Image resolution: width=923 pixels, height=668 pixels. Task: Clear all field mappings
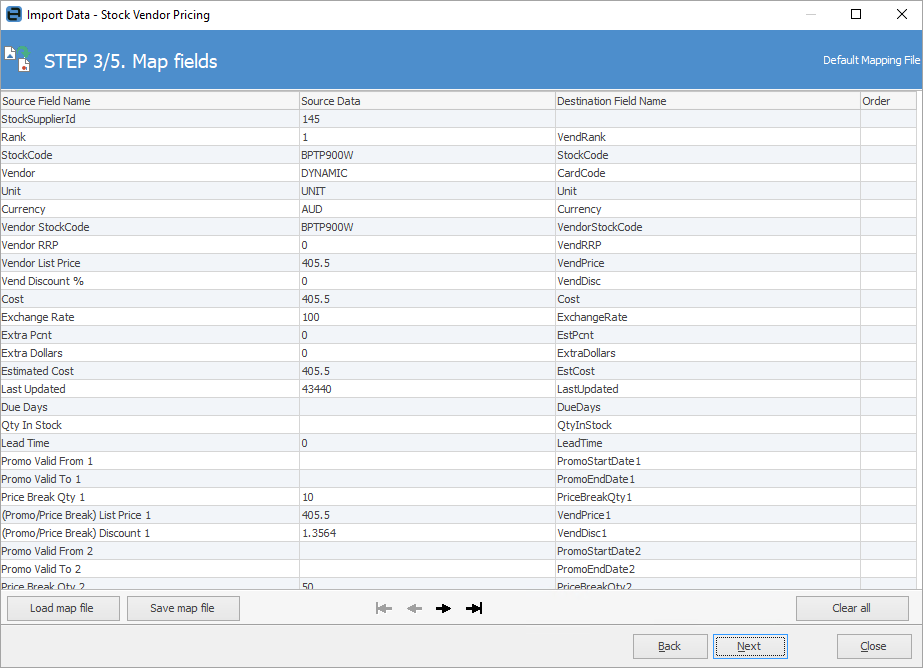click(x=851, y=608)
